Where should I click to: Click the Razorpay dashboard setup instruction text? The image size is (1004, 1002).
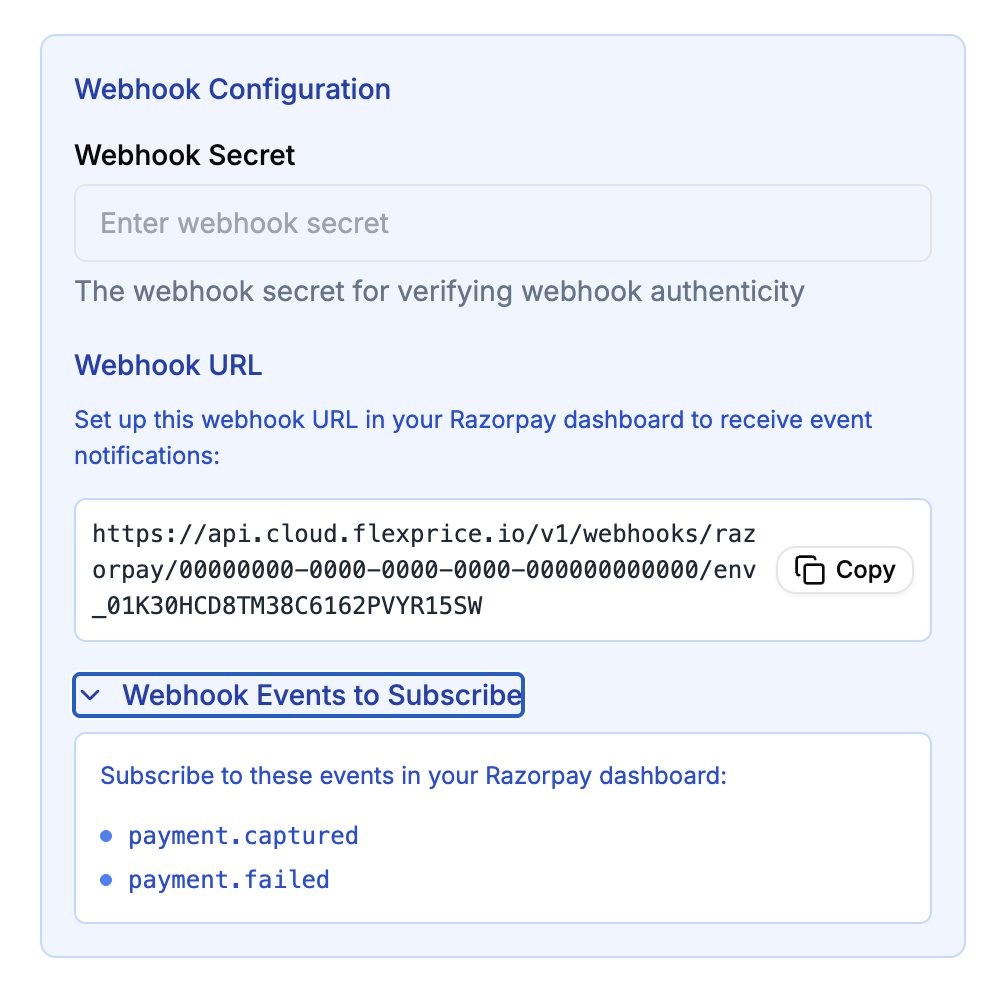click(x=472, y=437)
